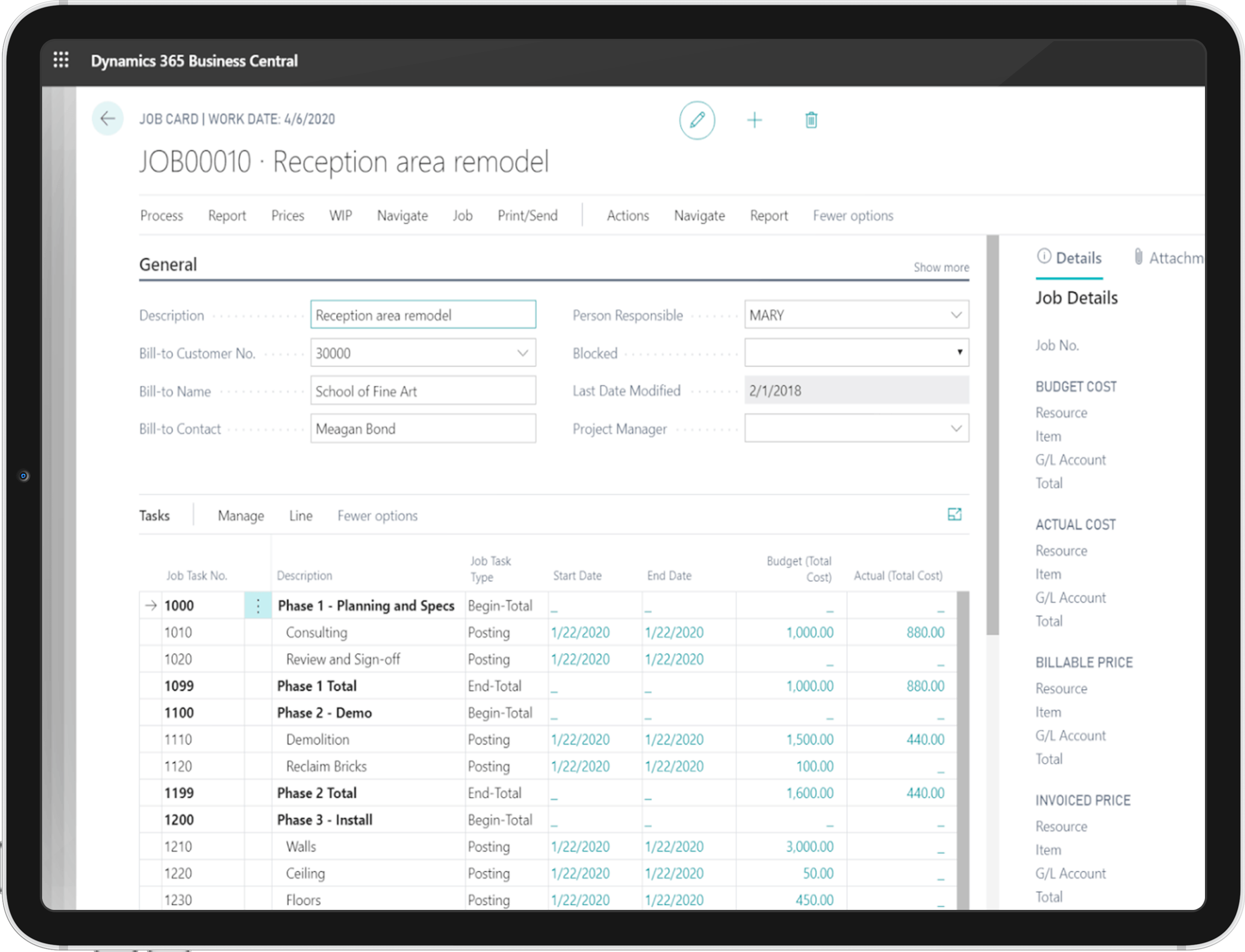This screenshot has height=952, width=1245.
Task: Click the pencil edit icon
Action: [x=697, y=120]
